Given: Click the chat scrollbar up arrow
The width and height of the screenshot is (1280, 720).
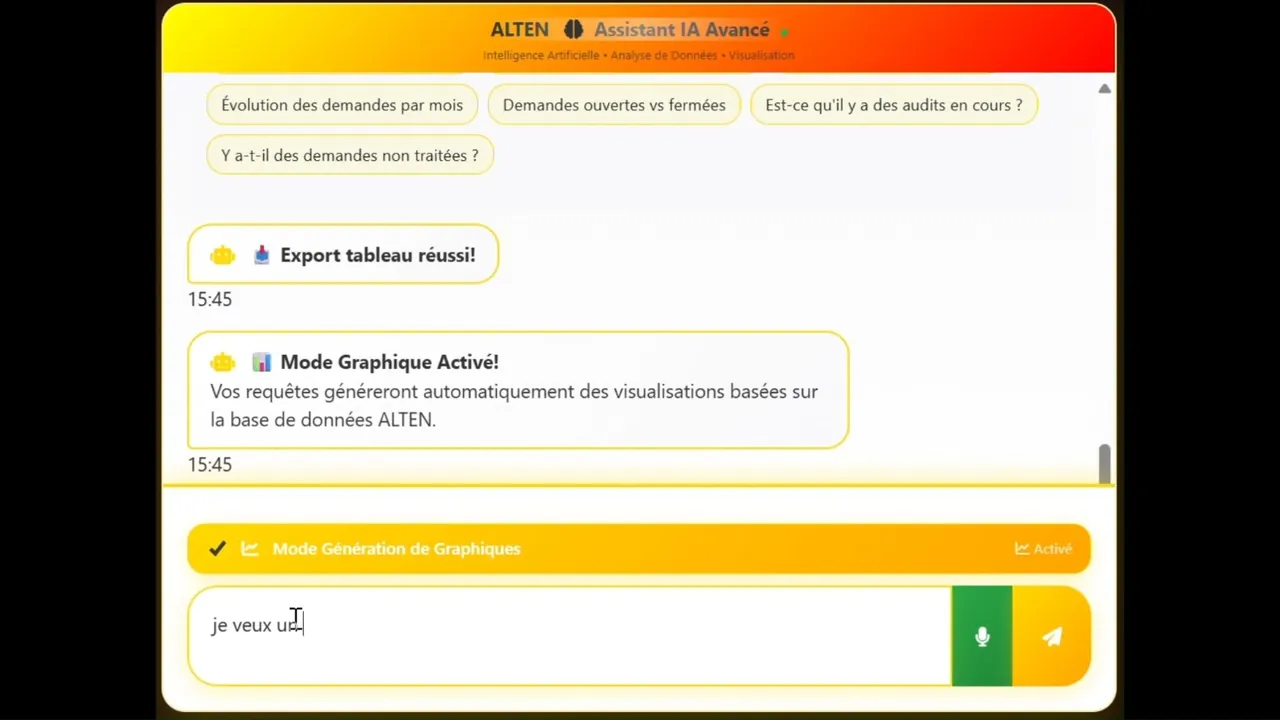Looking at the screenshot, I should click(x=1104, y=89).
